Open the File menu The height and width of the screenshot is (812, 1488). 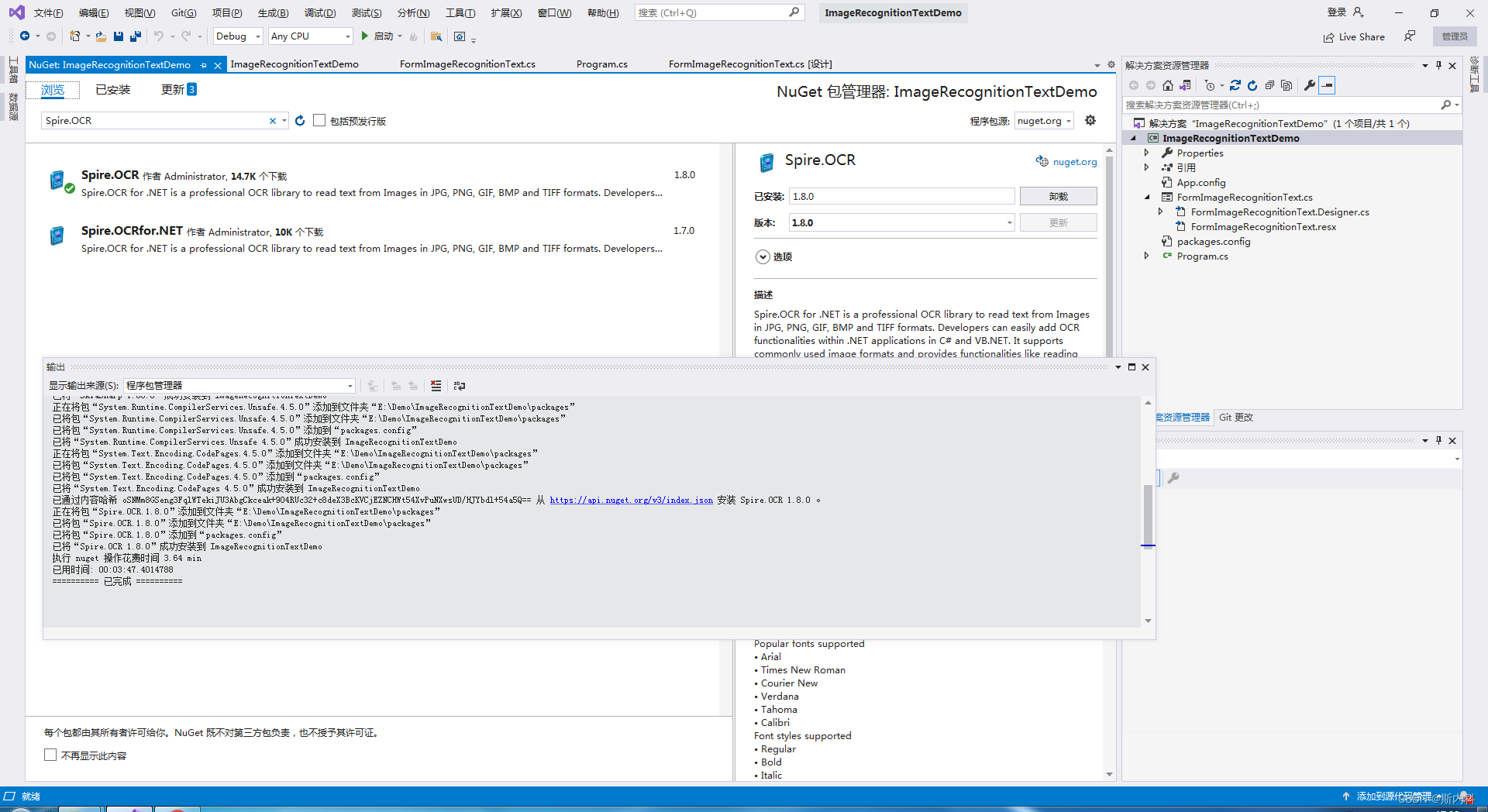[x=48, y=13]
